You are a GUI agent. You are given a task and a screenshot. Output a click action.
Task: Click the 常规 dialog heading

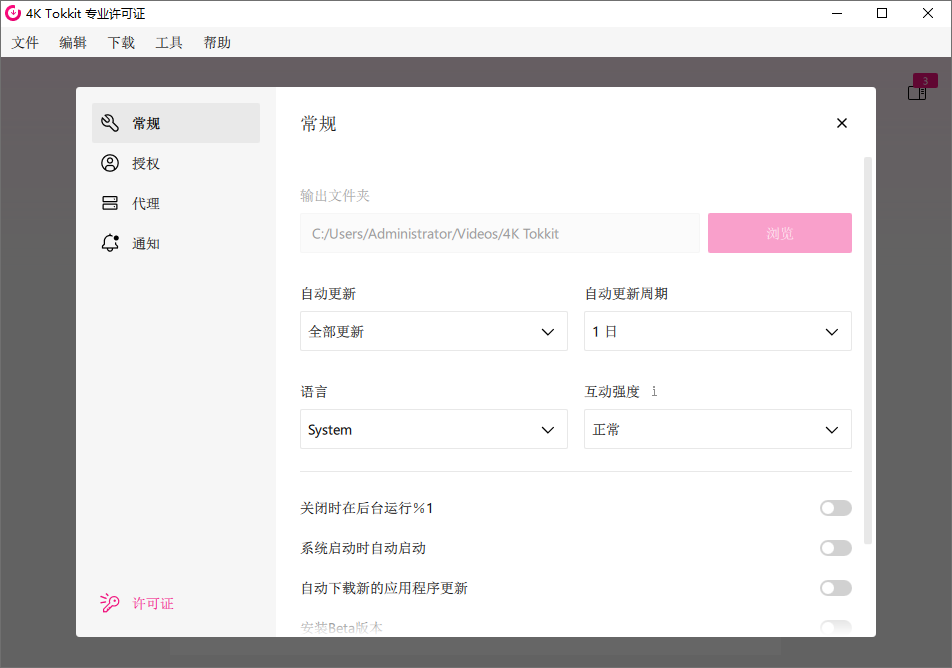pos(318,124)
